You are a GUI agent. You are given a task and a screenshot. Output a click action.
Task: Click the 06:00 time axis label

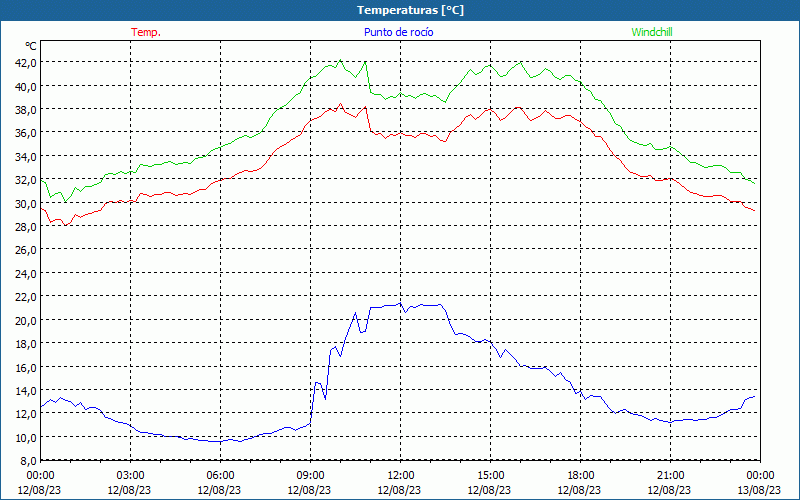[x=220, y=476]
